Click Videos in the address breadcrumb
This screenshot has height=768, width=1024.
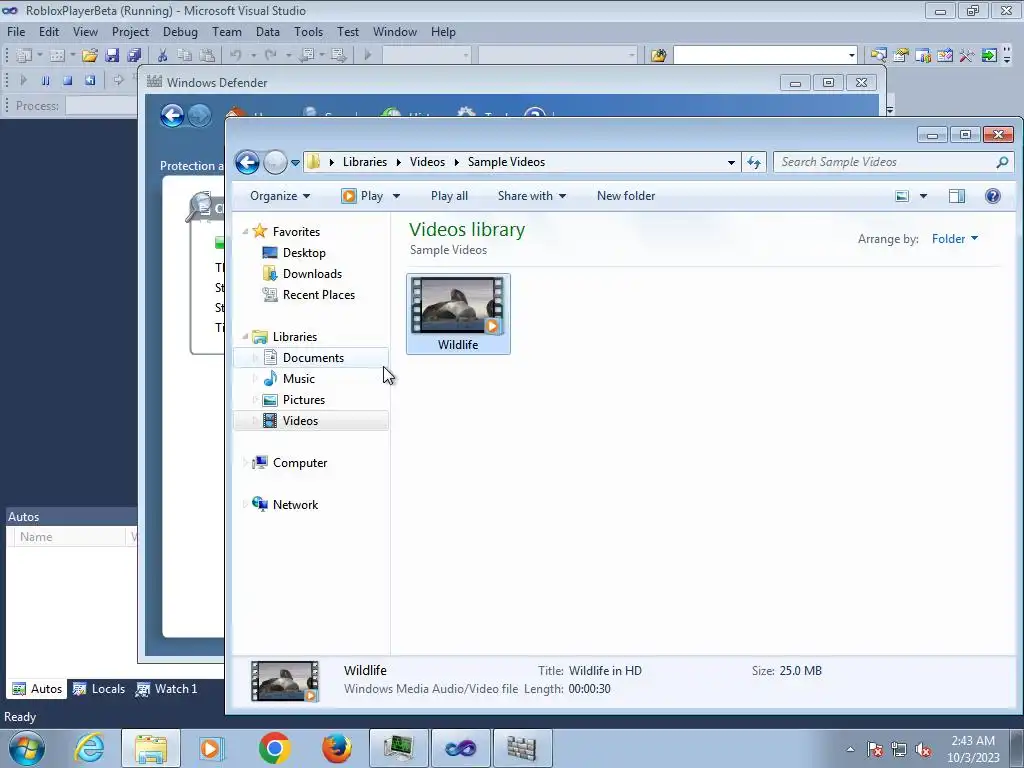[x=427, y=162]
